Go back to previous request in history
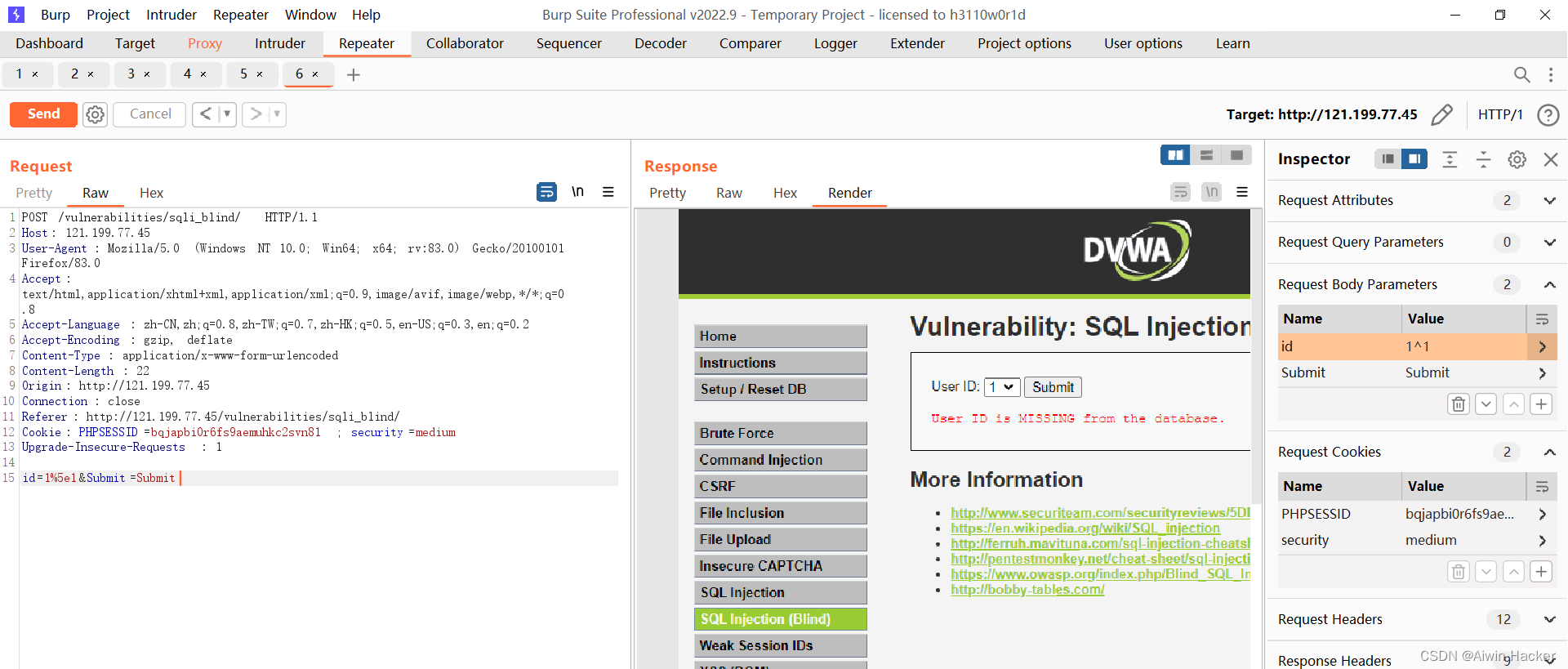The width and height of the screenshot is (1568, 669). pyautogui.click(x=206, y=114)
